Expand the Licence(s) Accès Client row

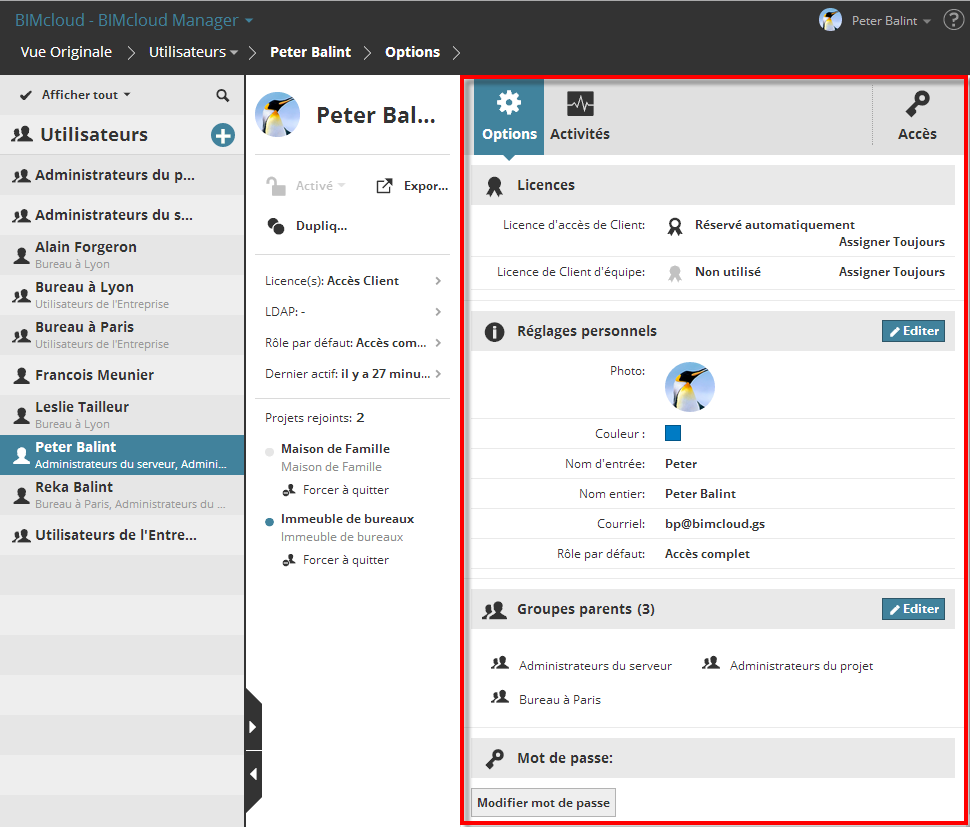click(x=353, y=281)
